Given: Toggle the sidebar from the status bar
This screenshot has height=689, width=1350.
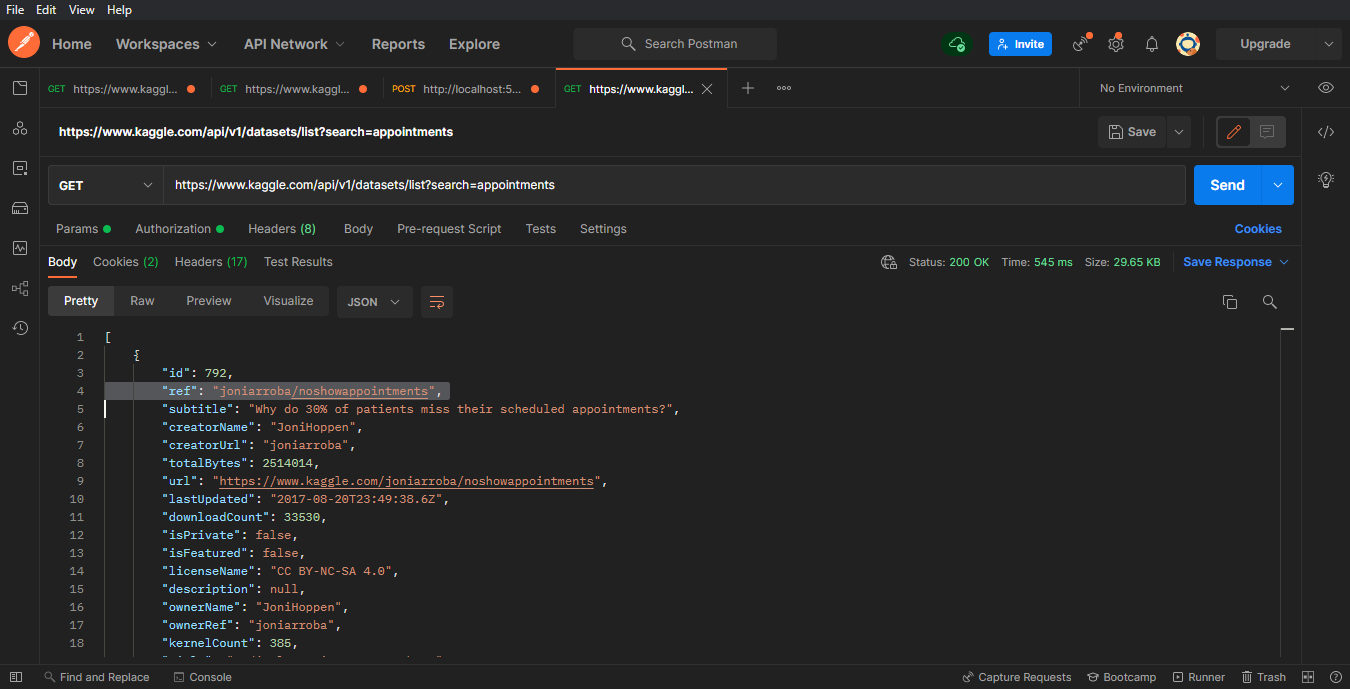Looking at the screenshot, I should pyautogui.click(x=16, y=677).
